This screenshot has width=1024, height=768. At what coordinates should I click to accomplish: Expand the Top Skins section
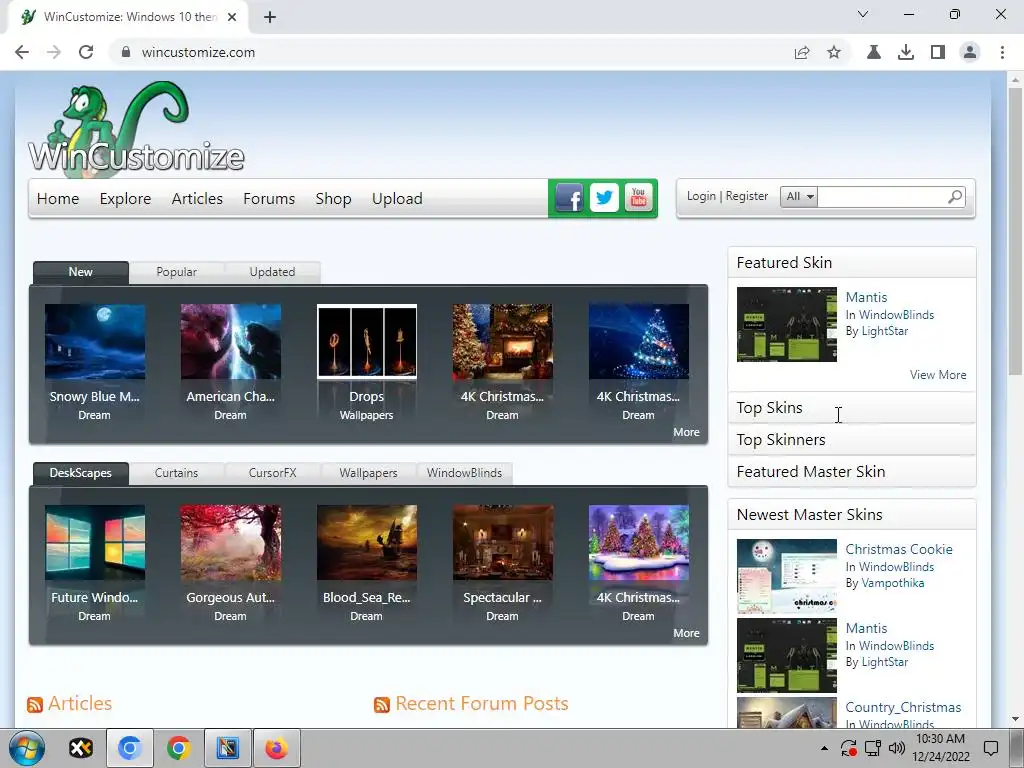click(x=852, y=408)
